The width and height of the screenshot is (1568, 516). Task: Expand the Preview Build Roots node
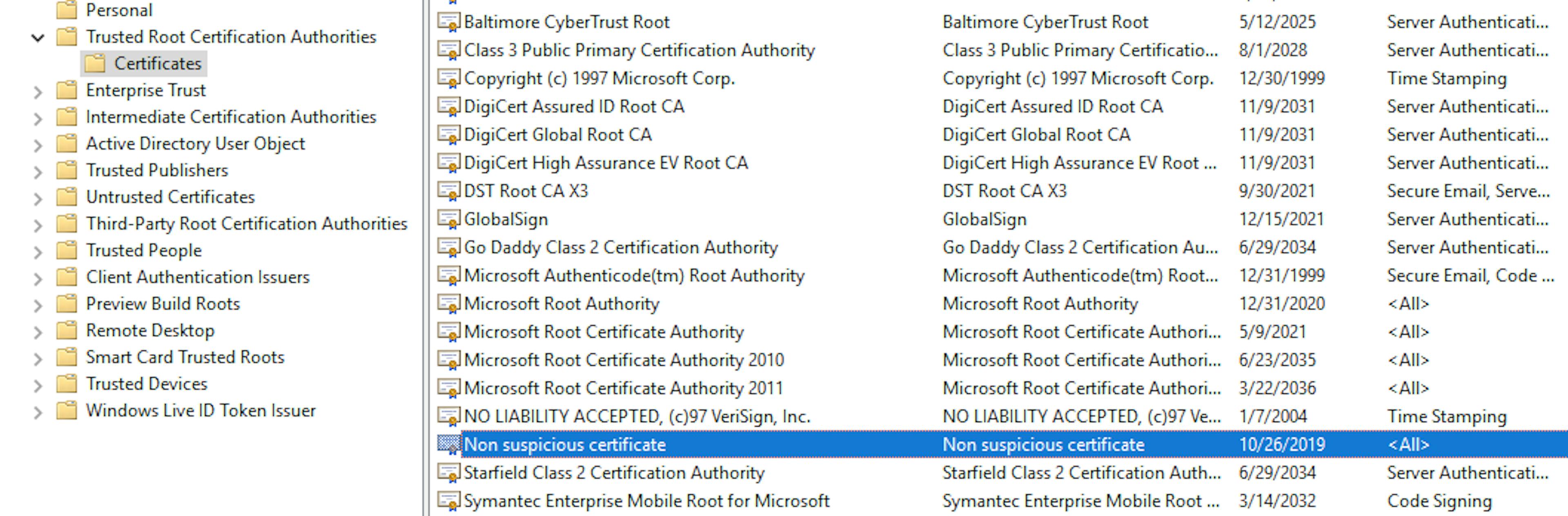[38, 305]
